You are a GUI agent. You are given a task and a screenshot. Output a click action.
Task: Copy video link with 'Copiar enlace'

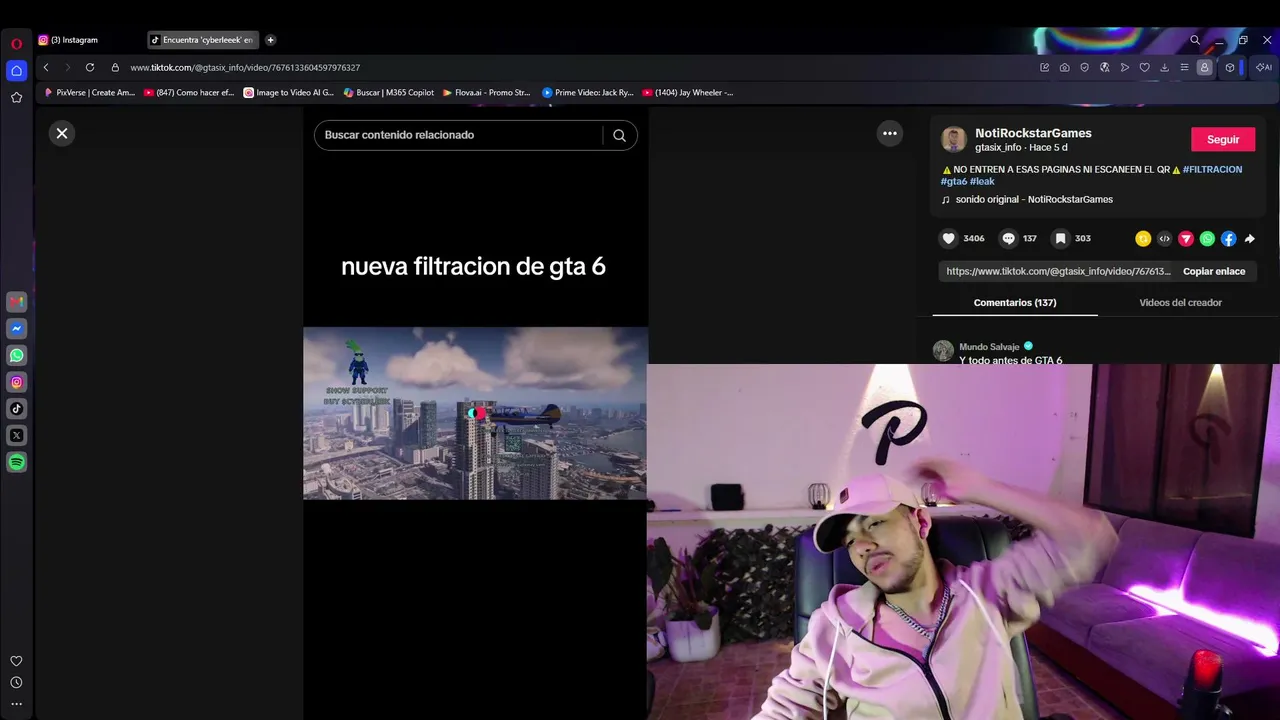[1214, 271]
